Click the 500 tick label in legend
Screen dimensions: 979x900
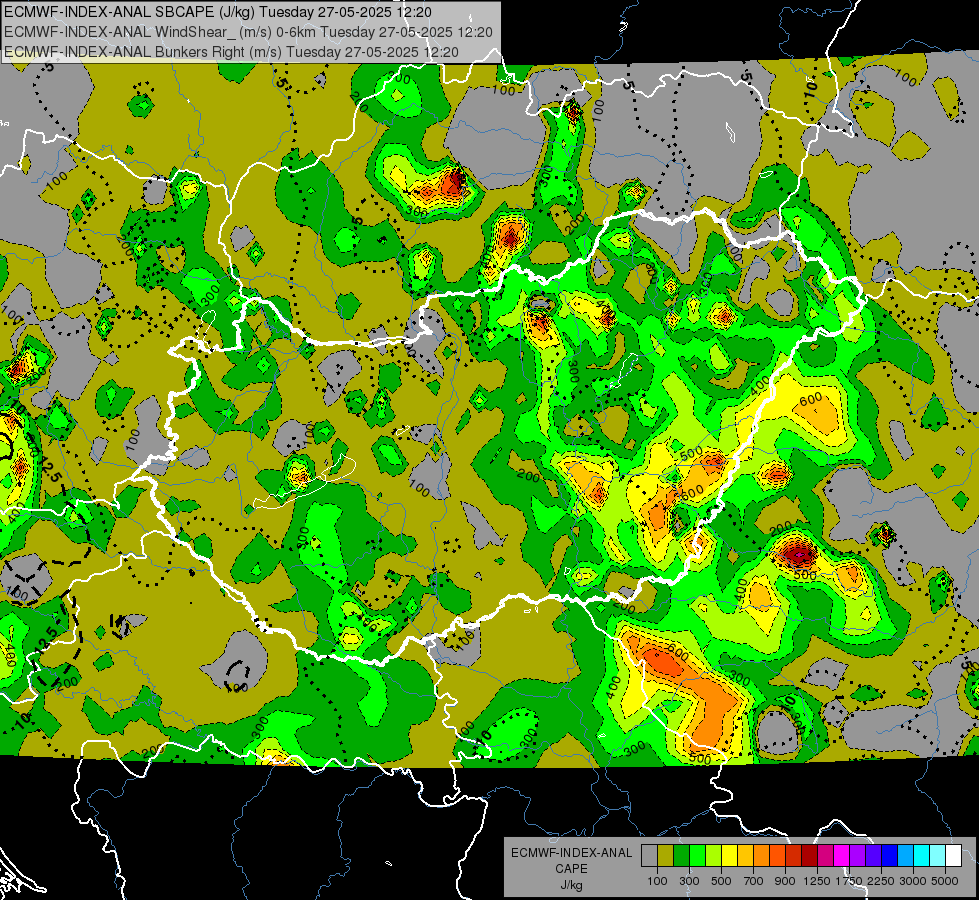[721, 881]
